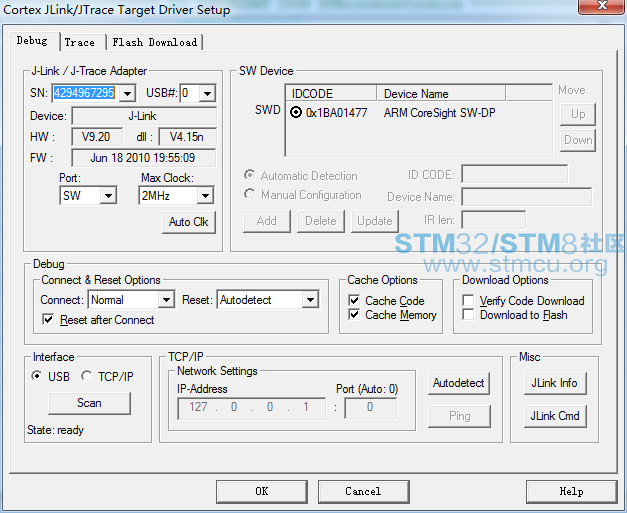Expand the Reset Autodetect dropdown
Screen dimensions: 627x513
pos(310,299)
